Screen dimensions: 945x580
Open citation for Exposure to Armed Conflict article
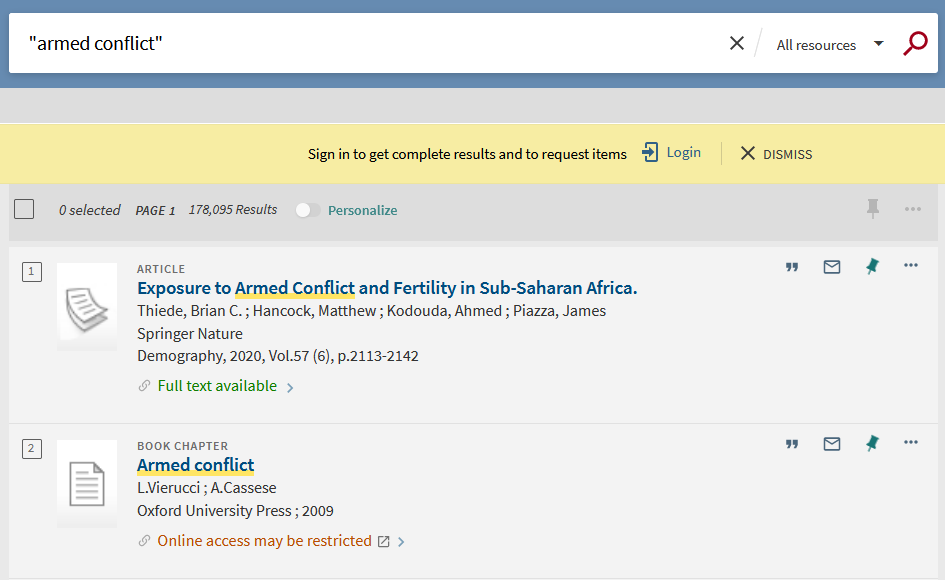tap(792, 266)
